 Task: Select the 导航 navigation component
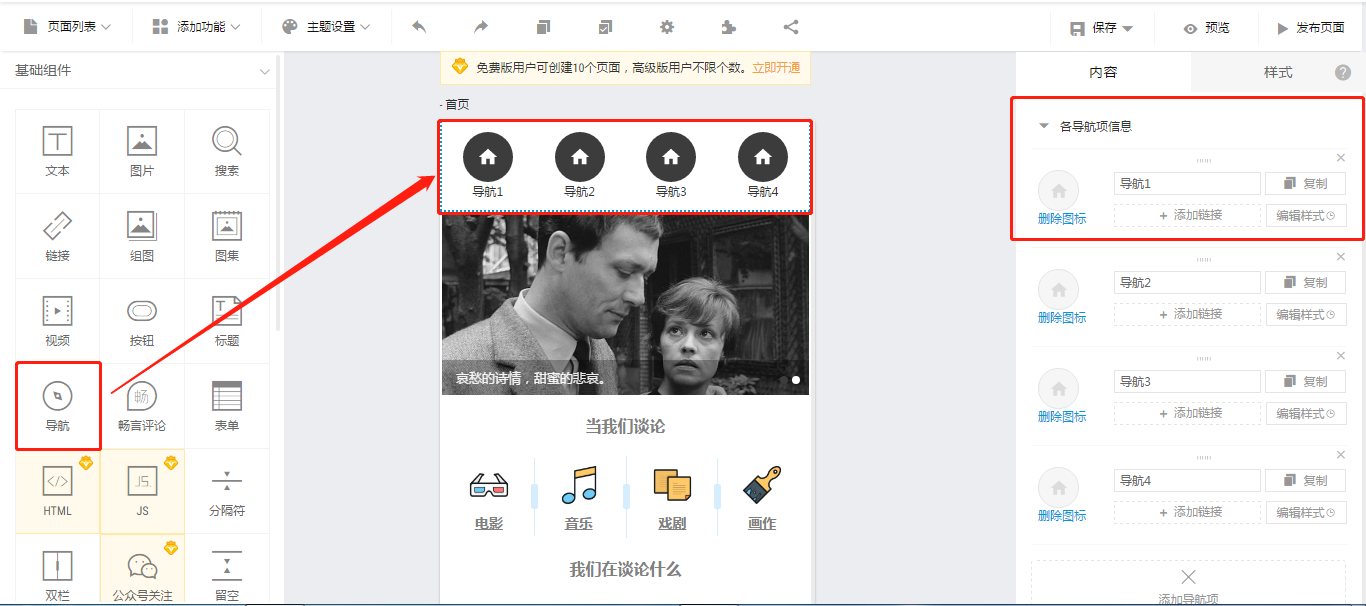(x=58, y=406)
